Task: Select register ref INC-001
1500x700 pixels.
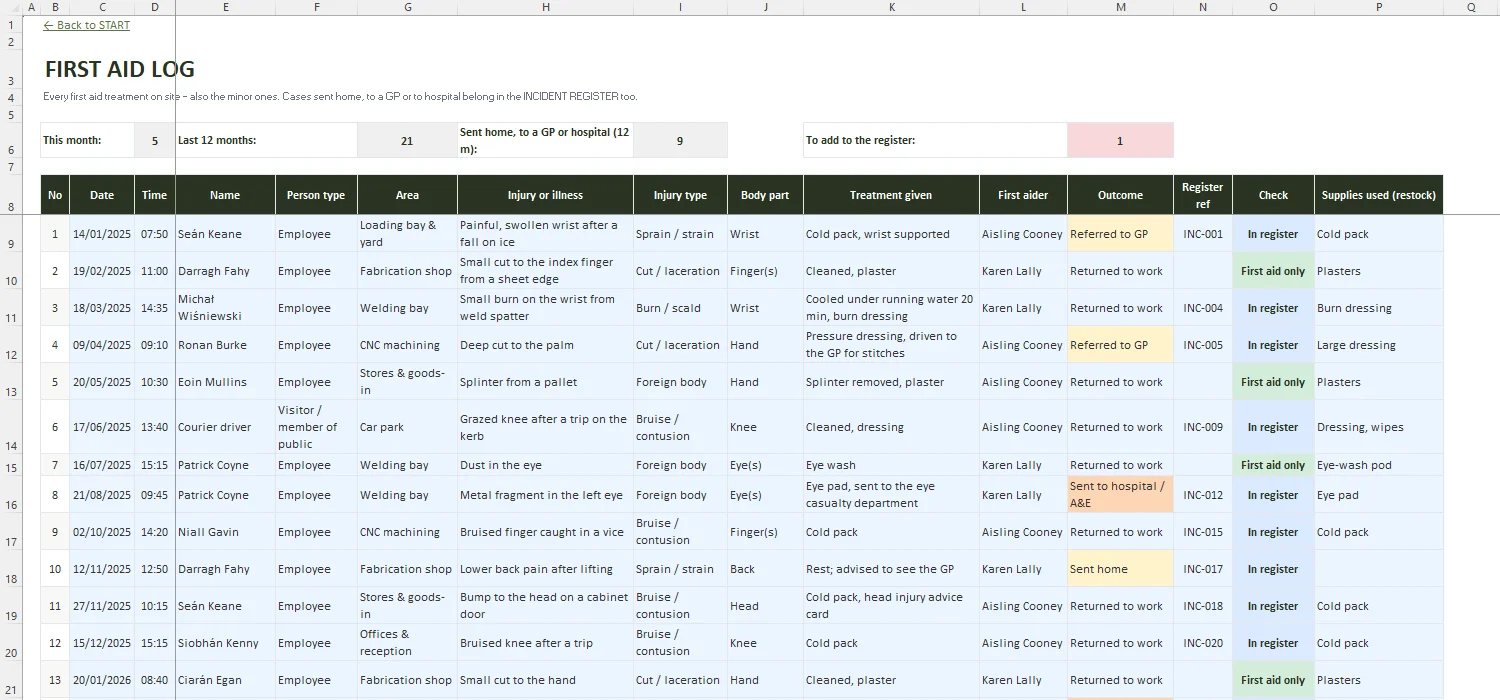Action: pyautogui.click(x=1202, y=234)
